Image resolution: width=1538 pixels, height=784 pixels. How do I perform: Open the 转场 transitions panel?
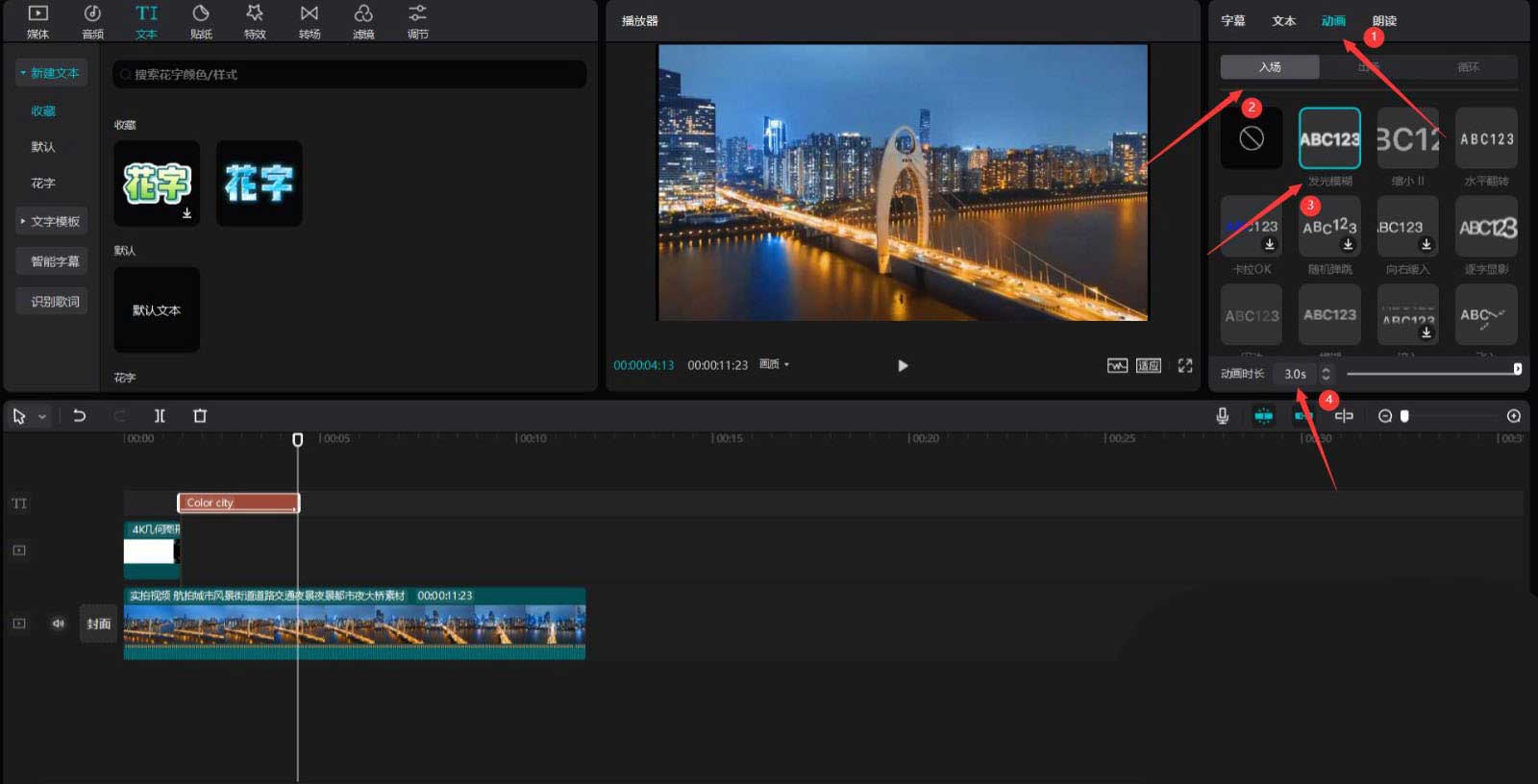[x=309, y=21]
